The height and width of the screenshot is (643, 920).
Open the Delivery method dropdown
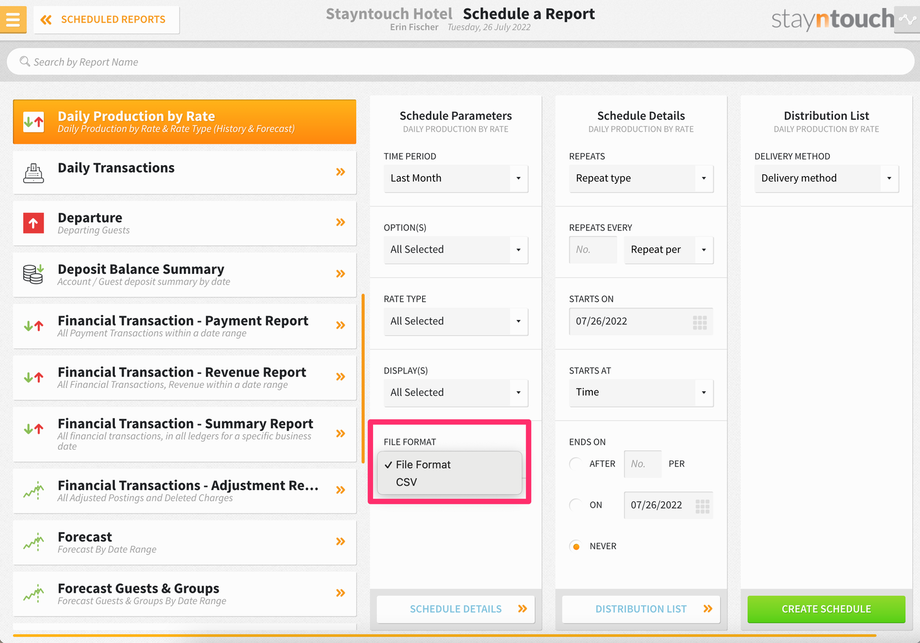pos(826,178)
